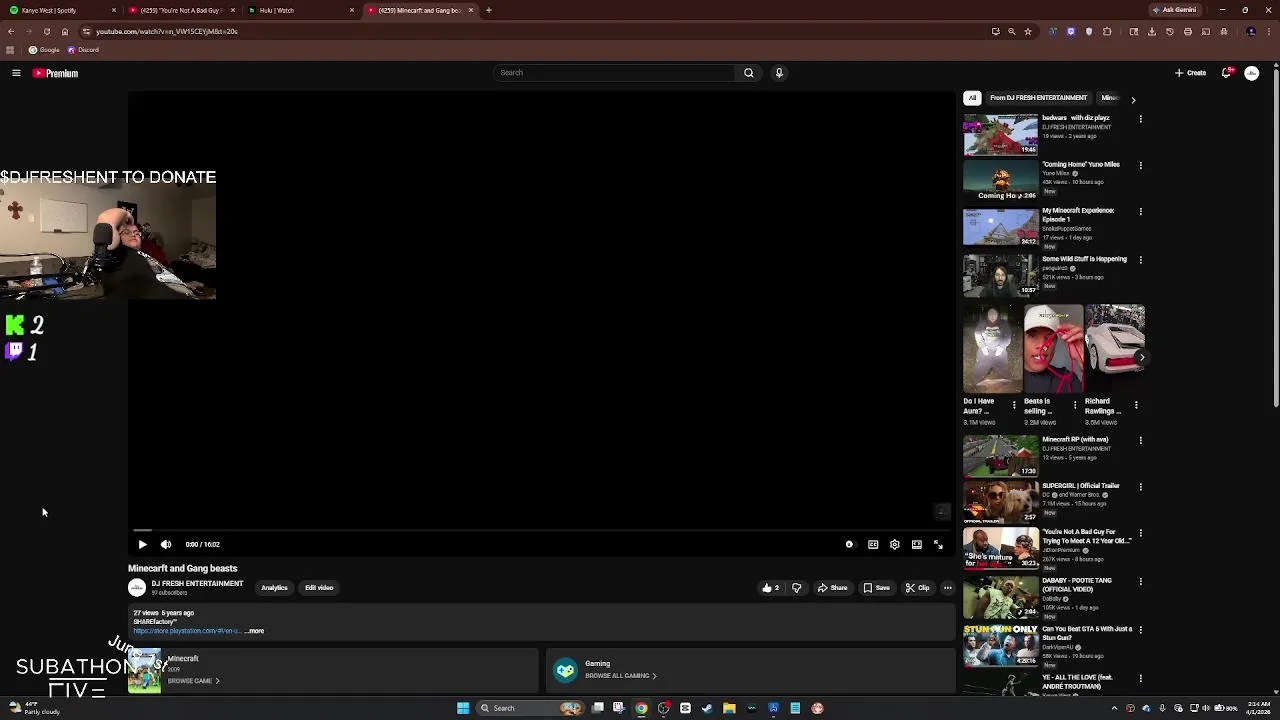Screen dimensions: 1280x720
Task: Open badwars with diz playz thumbnail
Action: (x=1000, y=134)
